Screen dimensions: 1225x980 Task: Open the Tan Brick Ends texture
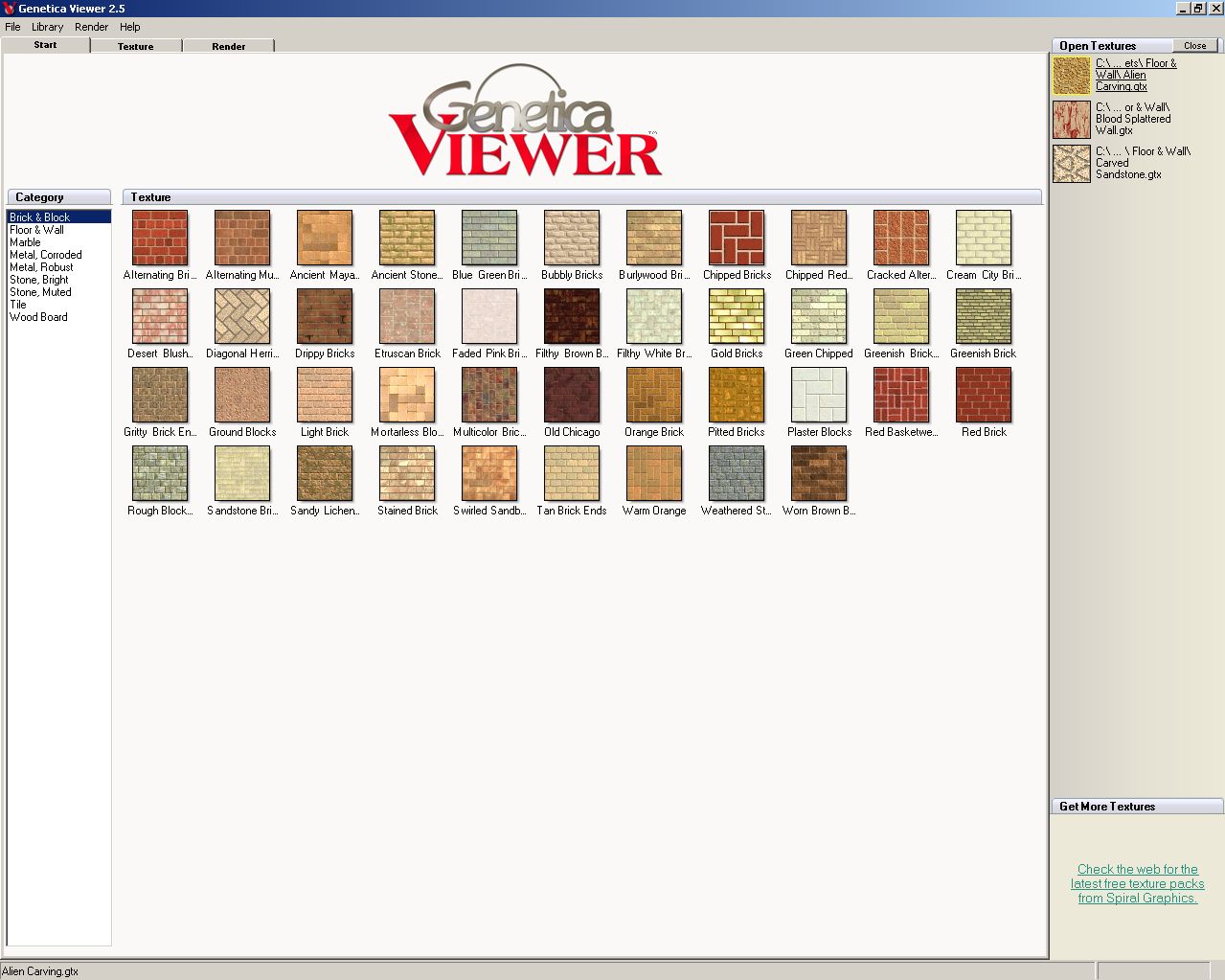[572, 473]
